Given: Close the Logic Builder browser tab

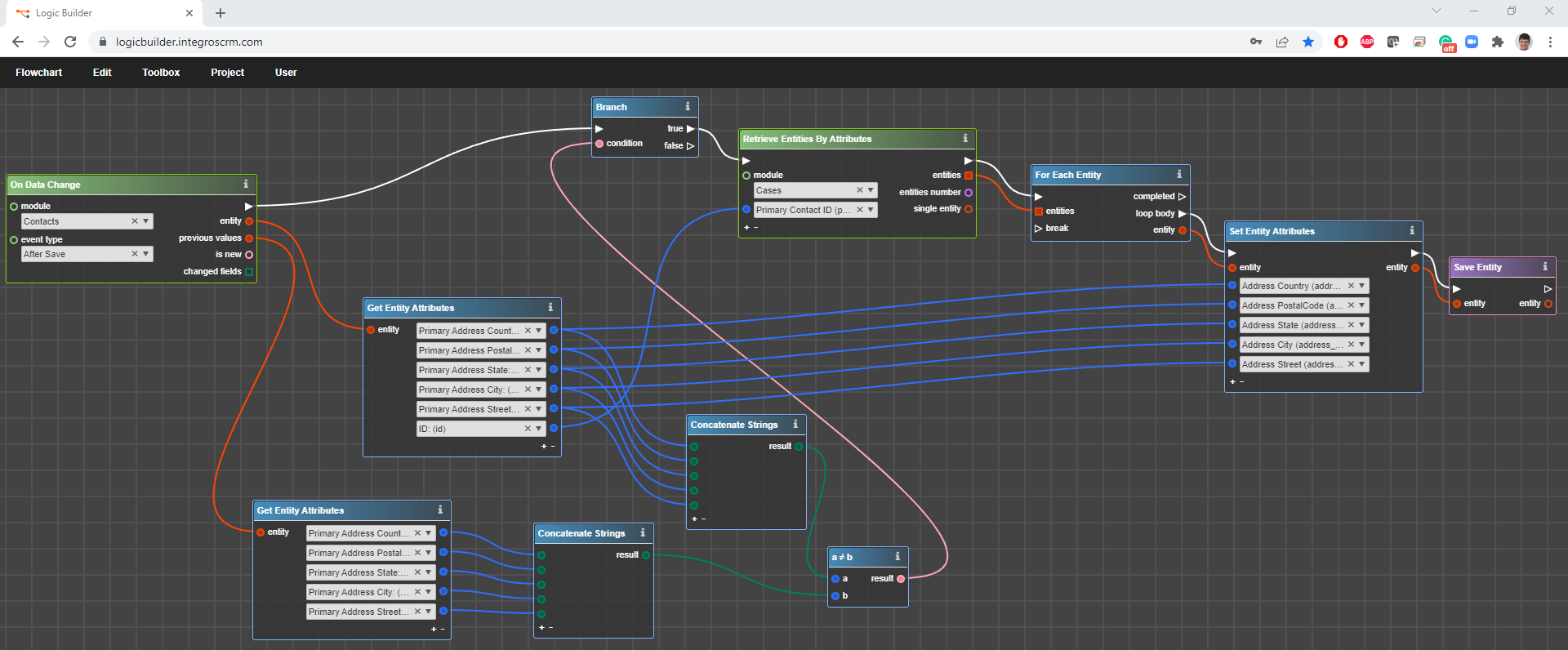Looking at the screenshot, I should pos(189,13).
